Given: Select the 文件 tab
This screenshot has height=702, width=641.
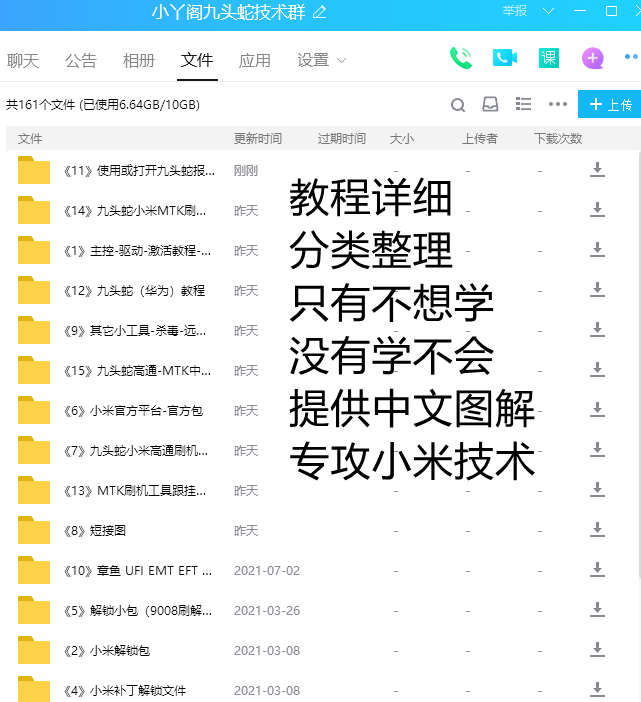Looking at the screenshot, I should click(197, 60).
